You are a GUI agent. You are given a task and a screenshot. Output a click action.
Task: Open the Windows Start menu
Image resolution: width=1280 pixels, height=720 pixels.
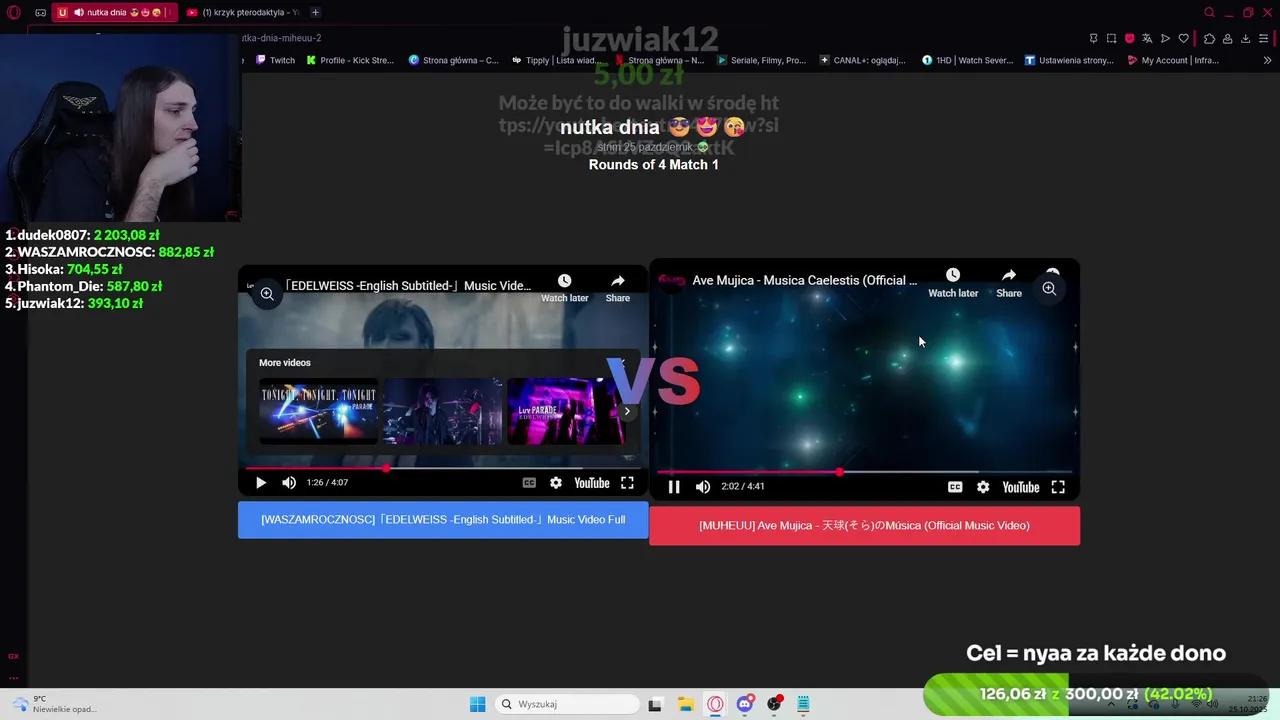(x=478, y=704)
